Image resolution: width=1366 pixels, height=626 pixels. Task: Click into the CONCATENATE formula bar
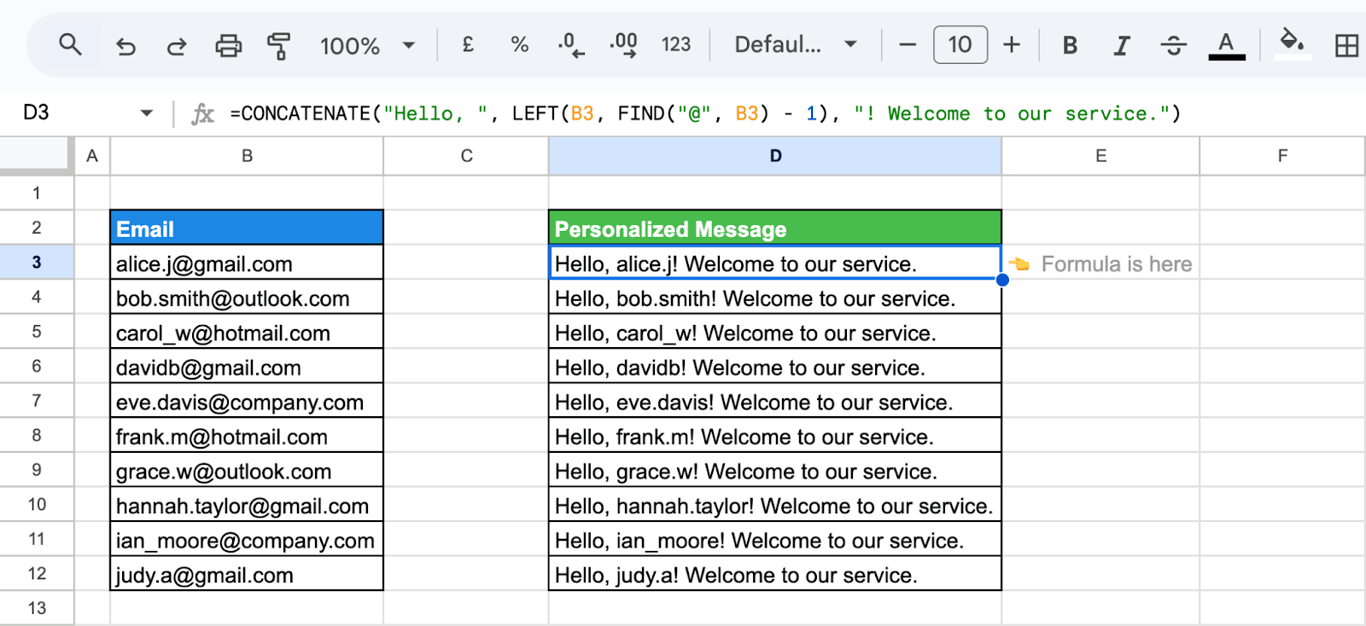tap(705, 113)
